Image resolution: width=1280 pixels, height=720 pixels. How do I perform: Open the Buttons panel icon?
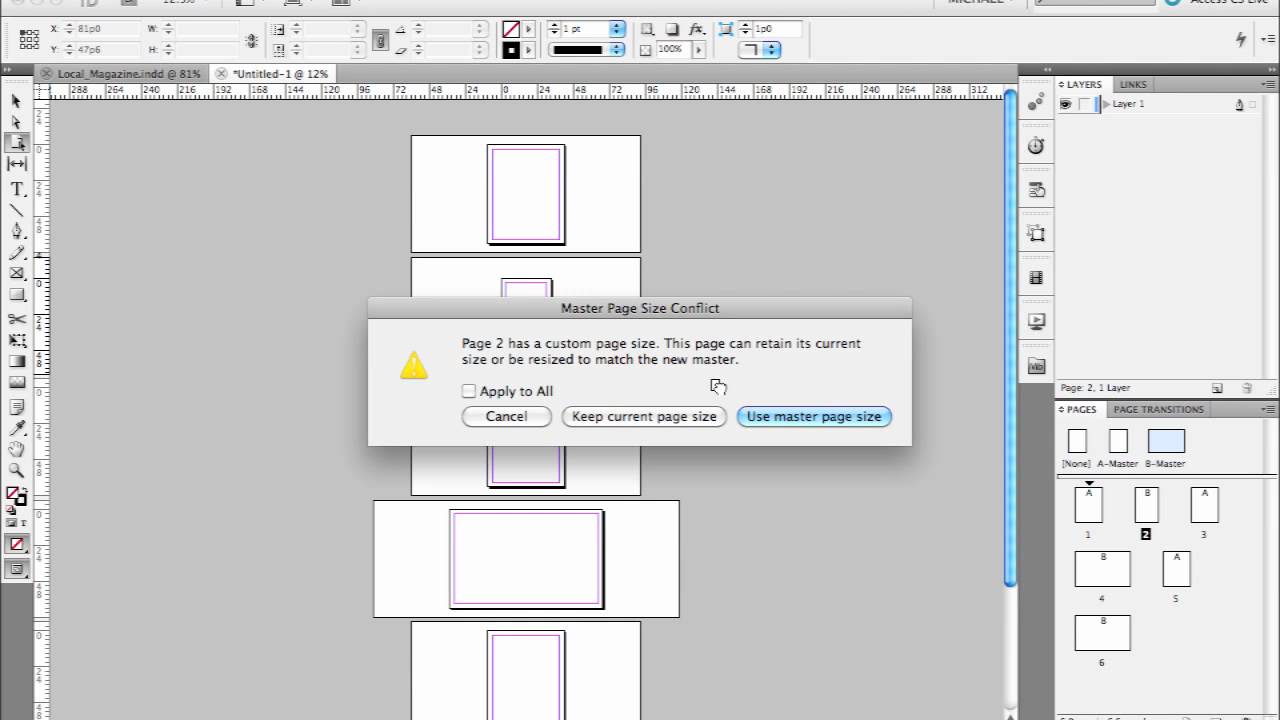click(x=1036, y=190)
